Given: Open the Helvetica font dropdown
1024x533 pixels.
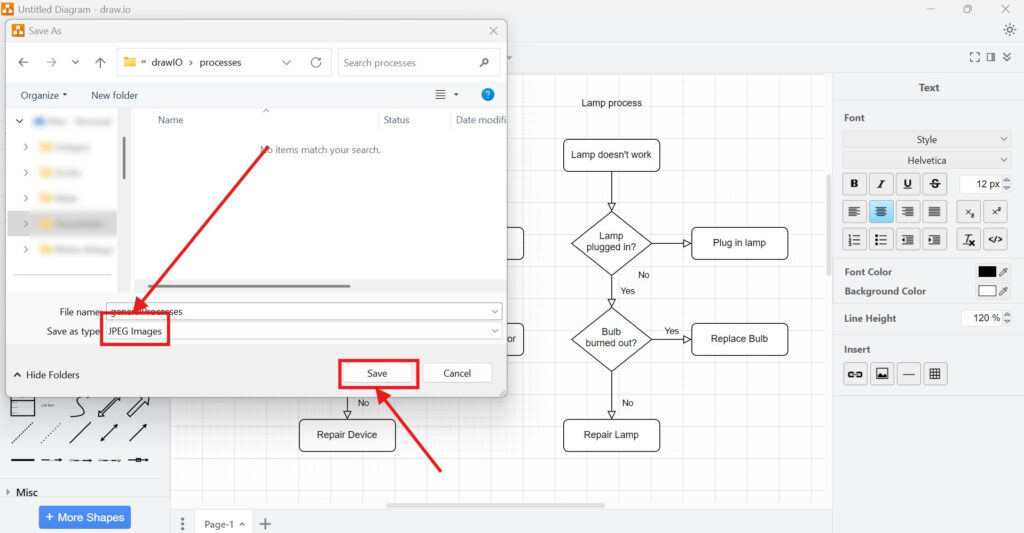Looking at the screenshot, I should 927,160.
